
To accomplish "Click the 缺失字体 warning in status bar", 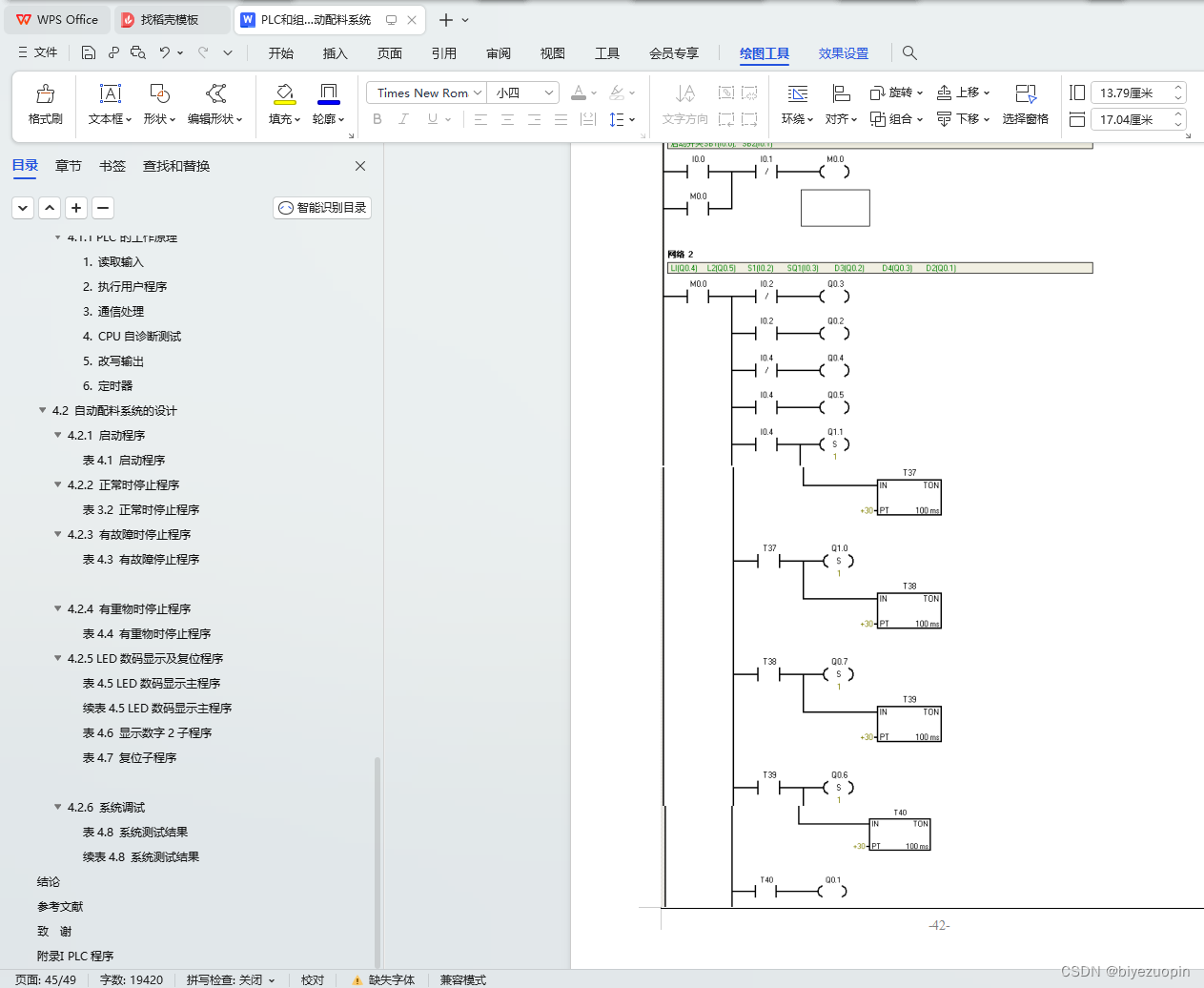I will pyautogui.click(x=383, y=979).
